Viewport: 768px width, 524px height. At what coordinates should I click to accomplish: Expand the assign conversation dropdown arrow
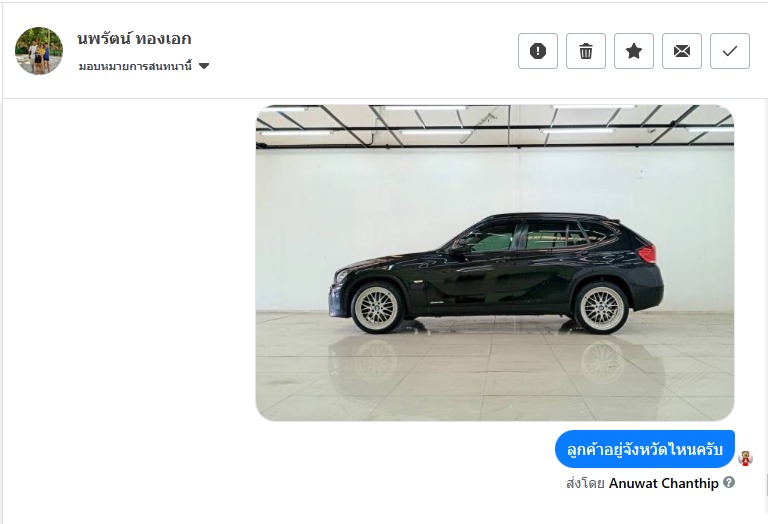(x=204, y=66)
